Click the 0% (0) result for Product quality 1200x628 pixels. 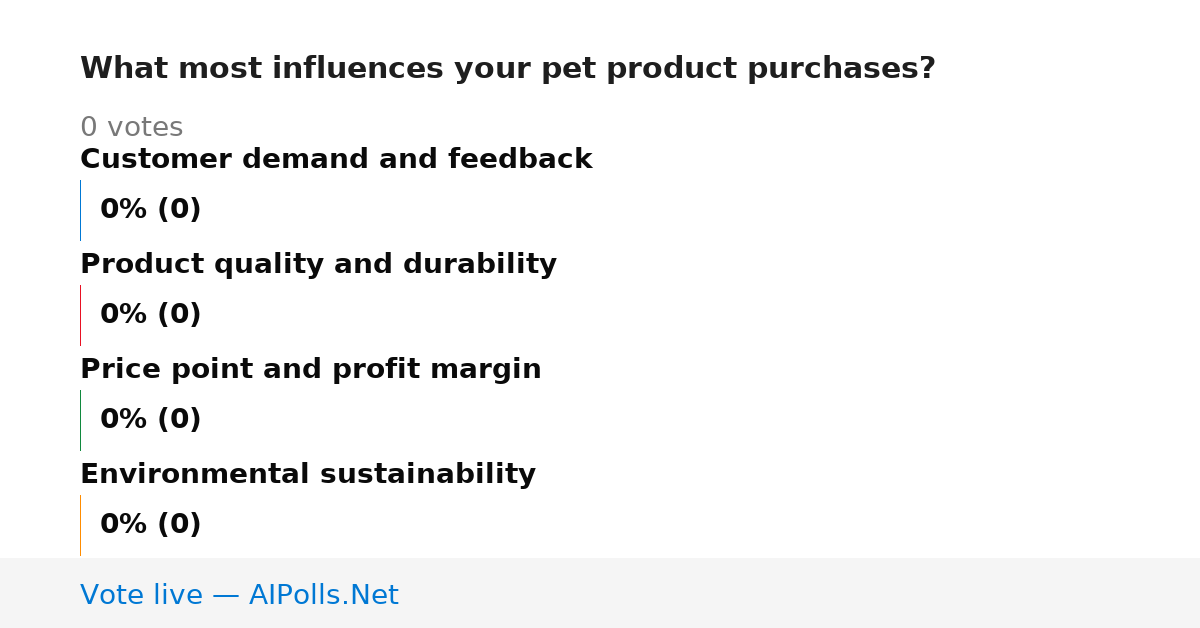pos(150,314)
